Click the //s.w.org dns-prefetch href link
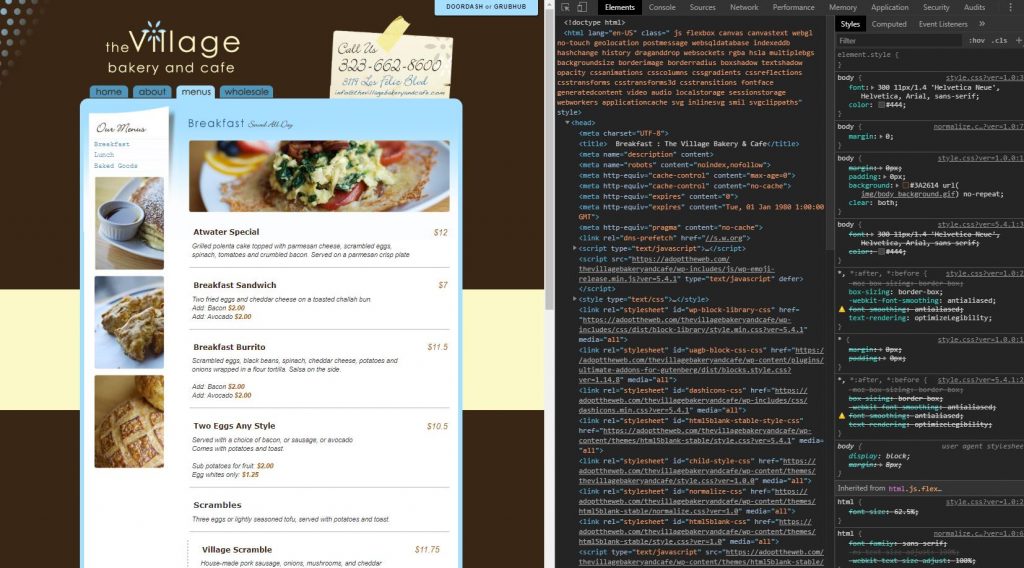This screenshot has width=1024, height=568. click(724, 238)
